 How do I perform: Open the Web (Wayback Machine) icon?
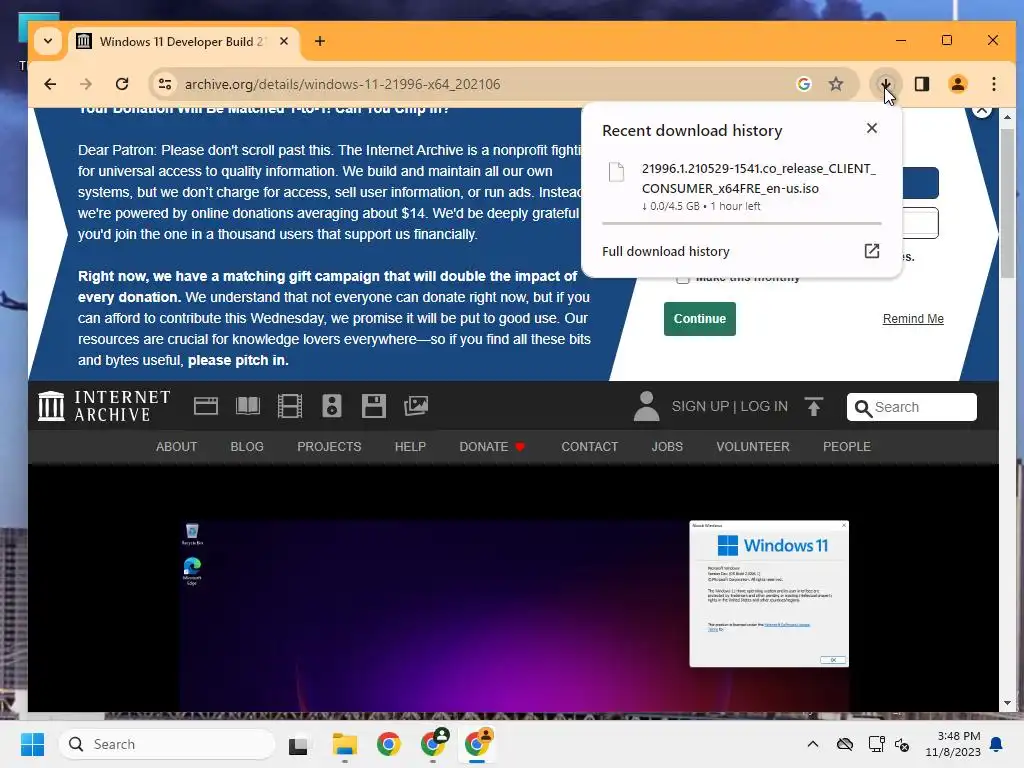(x=206, y=406)
